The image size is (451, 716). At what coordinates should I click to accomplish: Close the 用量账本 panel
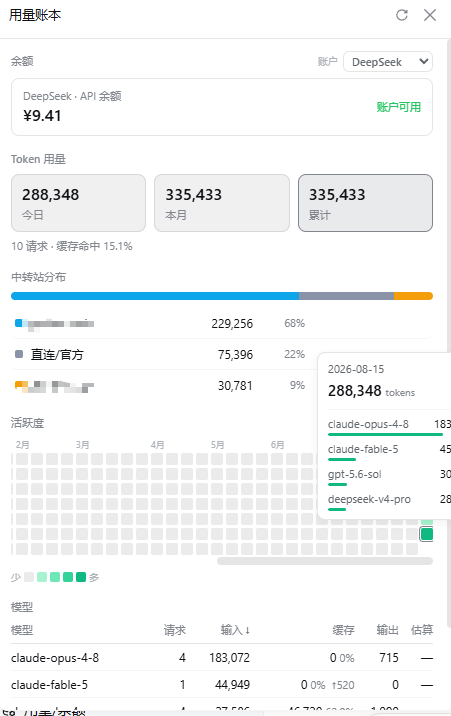pos(430,15)
